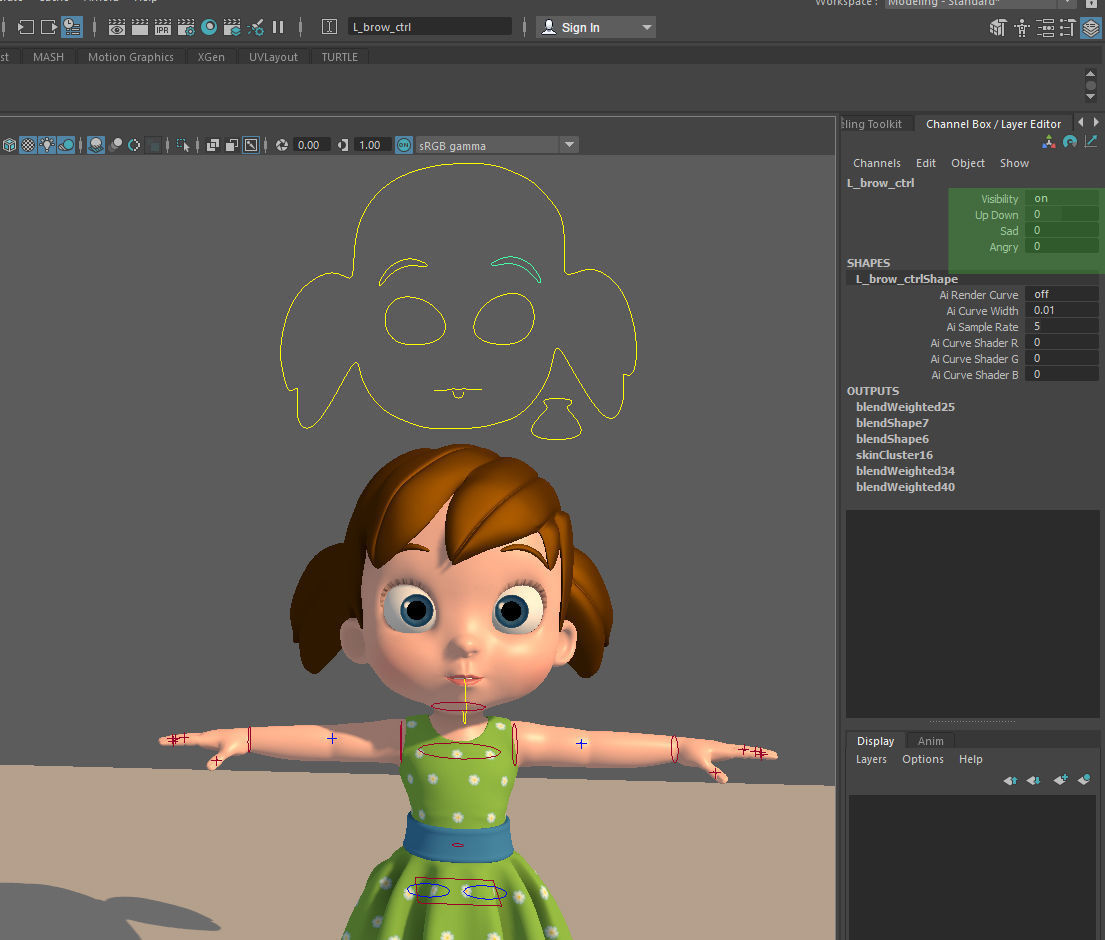Screen dimensions: 1105x940
Task: Open the Workspace Modeling - Standard dropdown
Action: (x=980, y=3)
